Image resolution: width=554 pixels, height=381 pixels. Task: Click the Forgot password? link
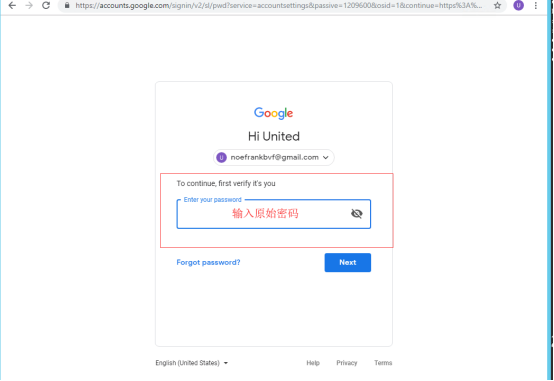point(208,262)
